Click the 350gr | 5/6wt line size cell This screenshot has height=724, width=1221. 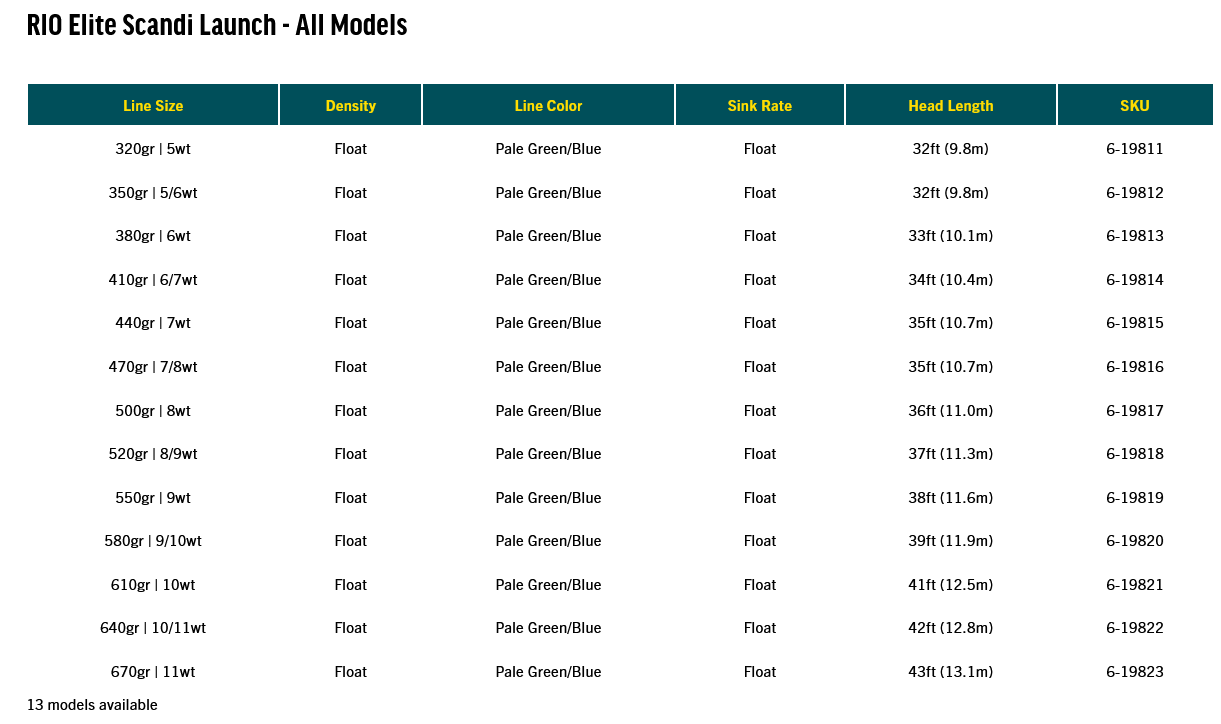[x=153, y=193]
